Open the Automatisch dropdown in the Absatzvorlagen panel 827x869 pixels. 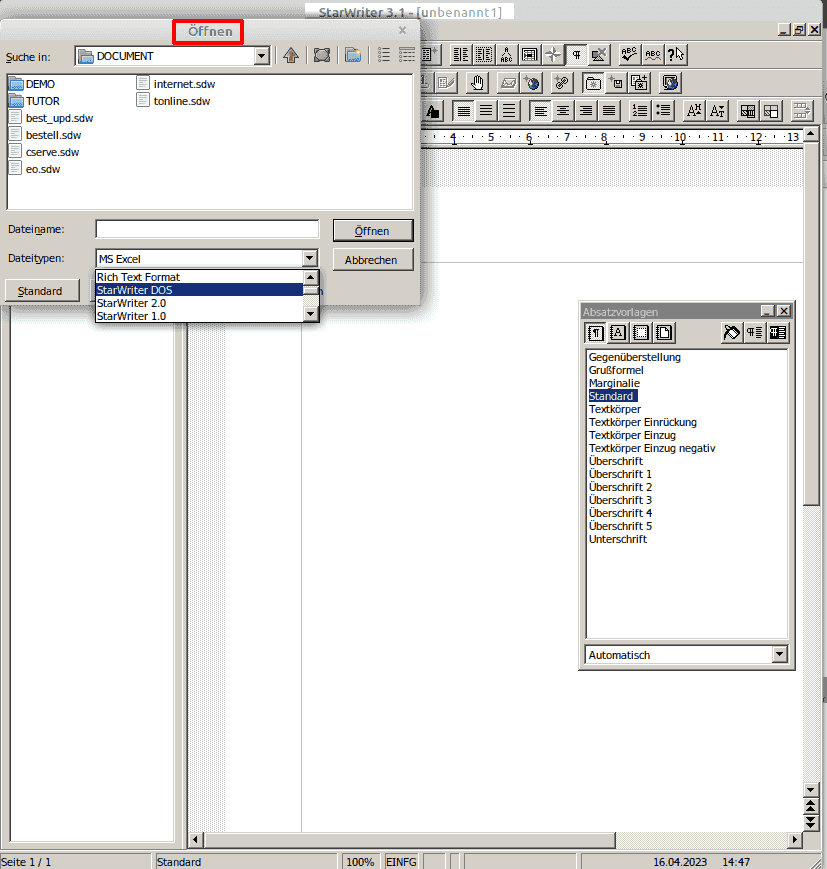[x=779, y=655]
